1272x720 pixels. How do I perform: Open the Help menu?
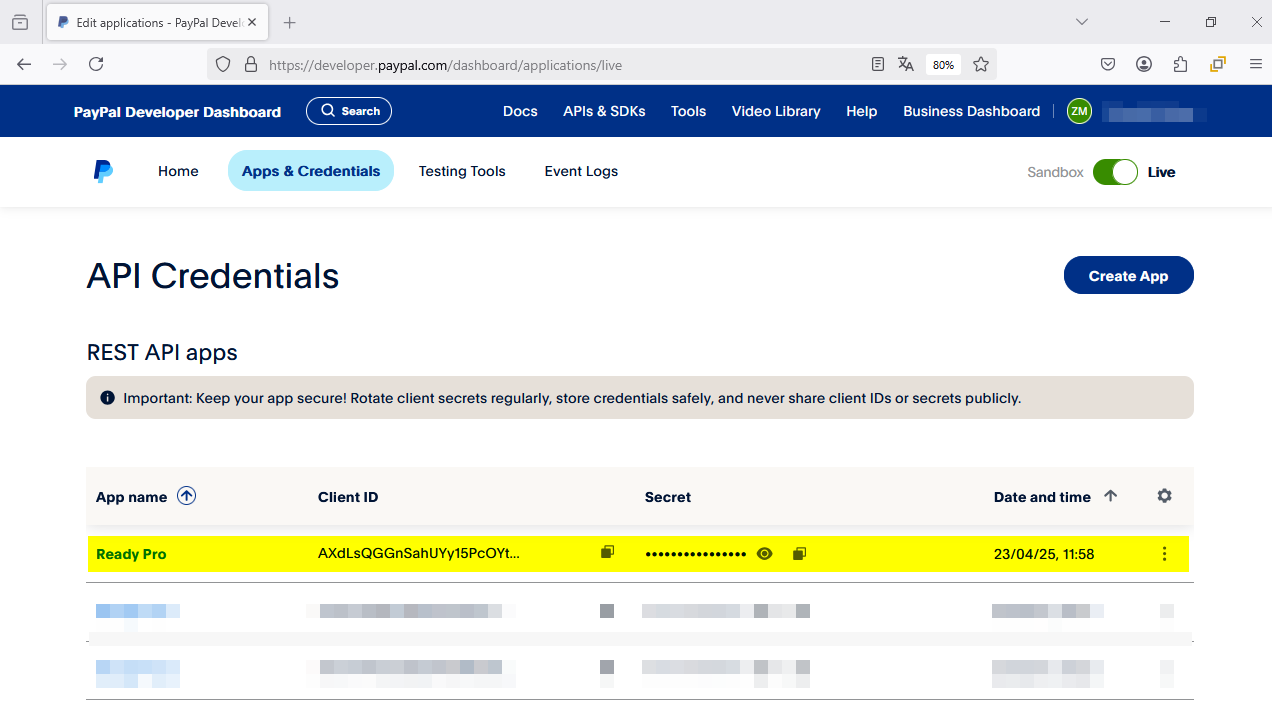point(861,111)
